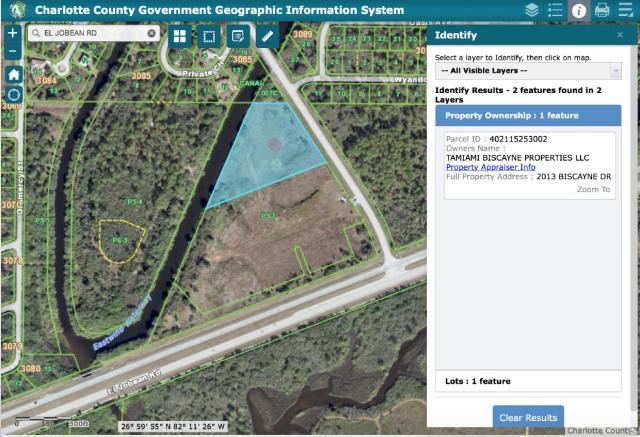The width and height of the screenshot is (640, 437).
Task: Open the All Visible Layers dropdown
Action: (528, 71)
